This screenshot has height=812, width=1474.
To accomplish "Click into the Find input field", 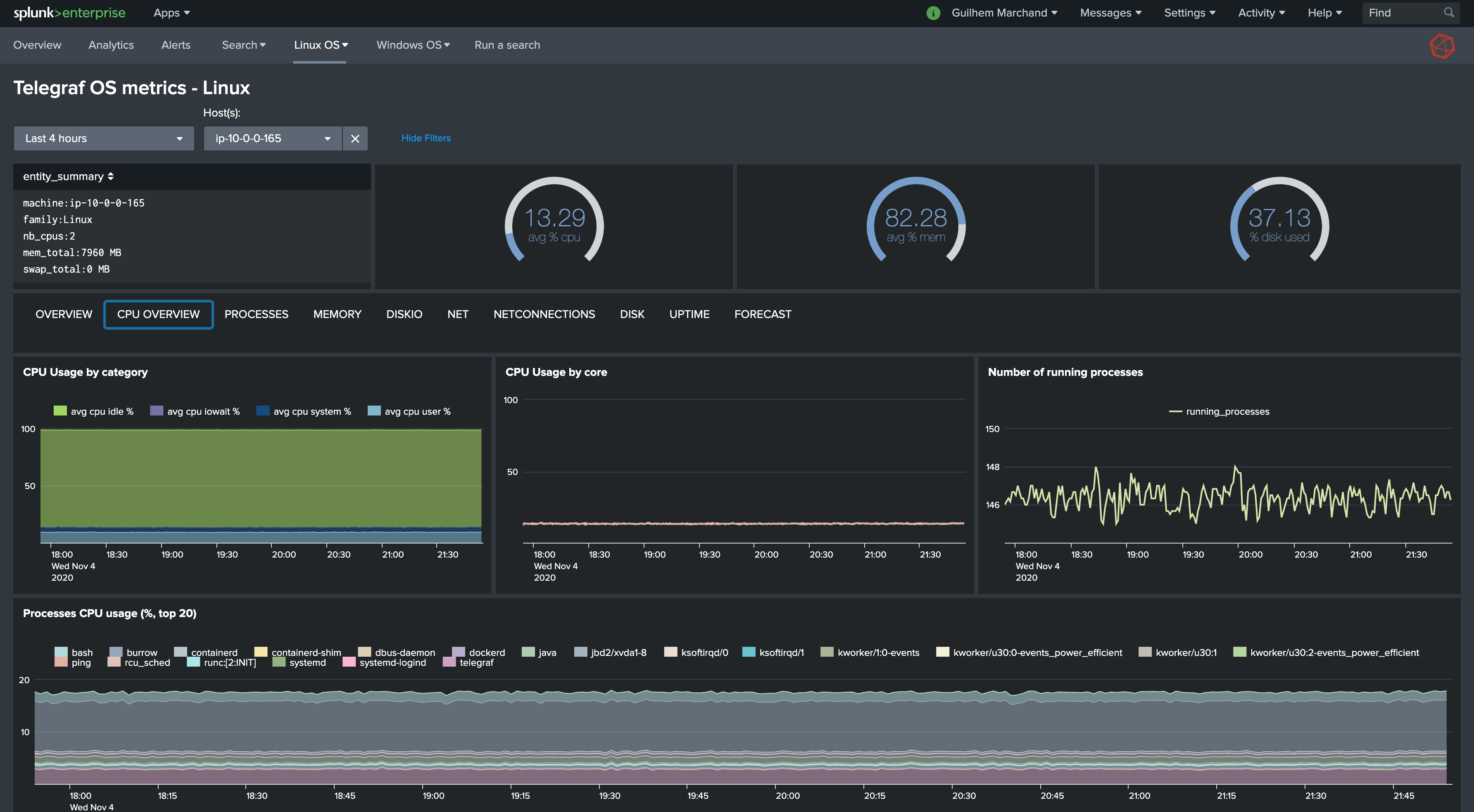I will point(1402,12).
